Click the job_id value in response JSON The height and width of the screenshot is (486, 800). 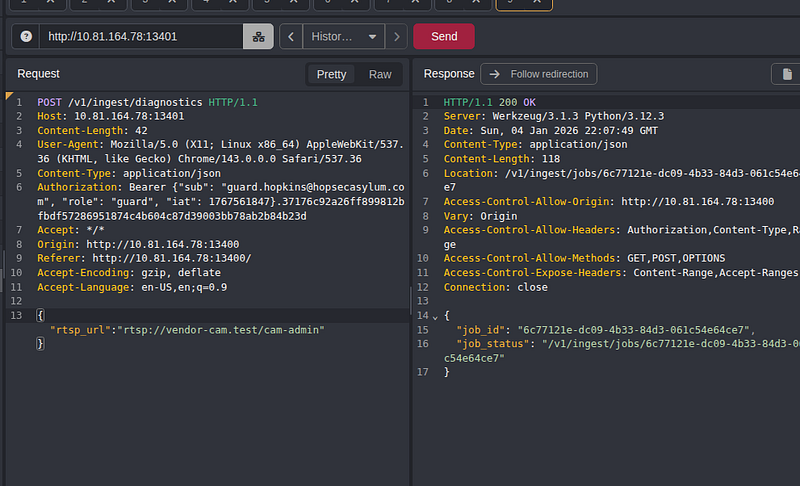(x=636, y=330)
